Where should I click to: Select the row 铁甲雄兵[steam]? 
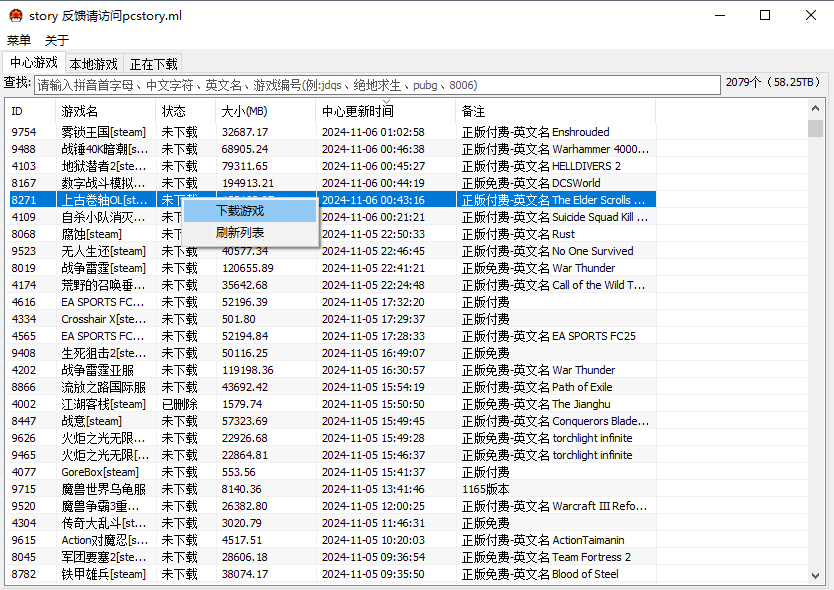(x=332, y=575)
